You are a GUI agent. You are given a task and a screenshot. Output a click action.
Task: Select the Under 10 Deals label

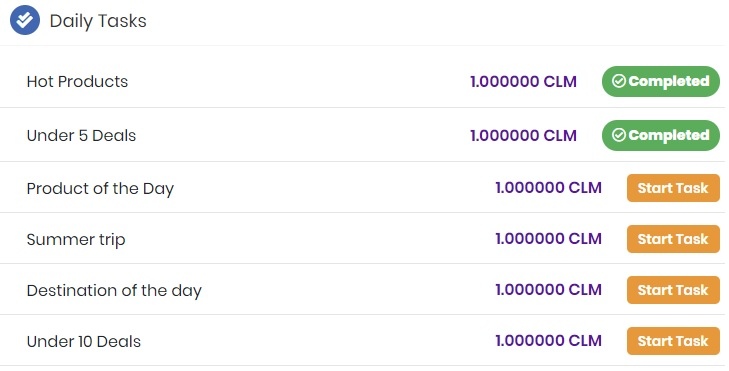coord(84,342)
